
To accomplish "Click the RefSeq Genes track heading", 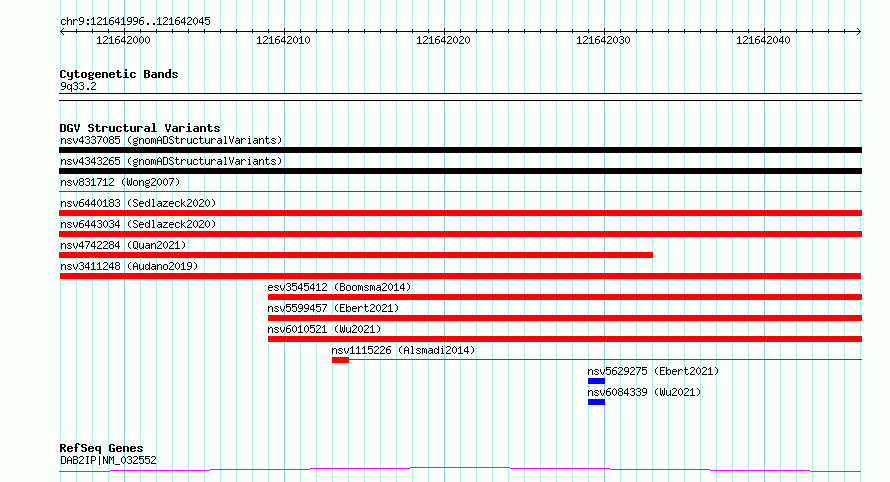I will click(101, 448).
